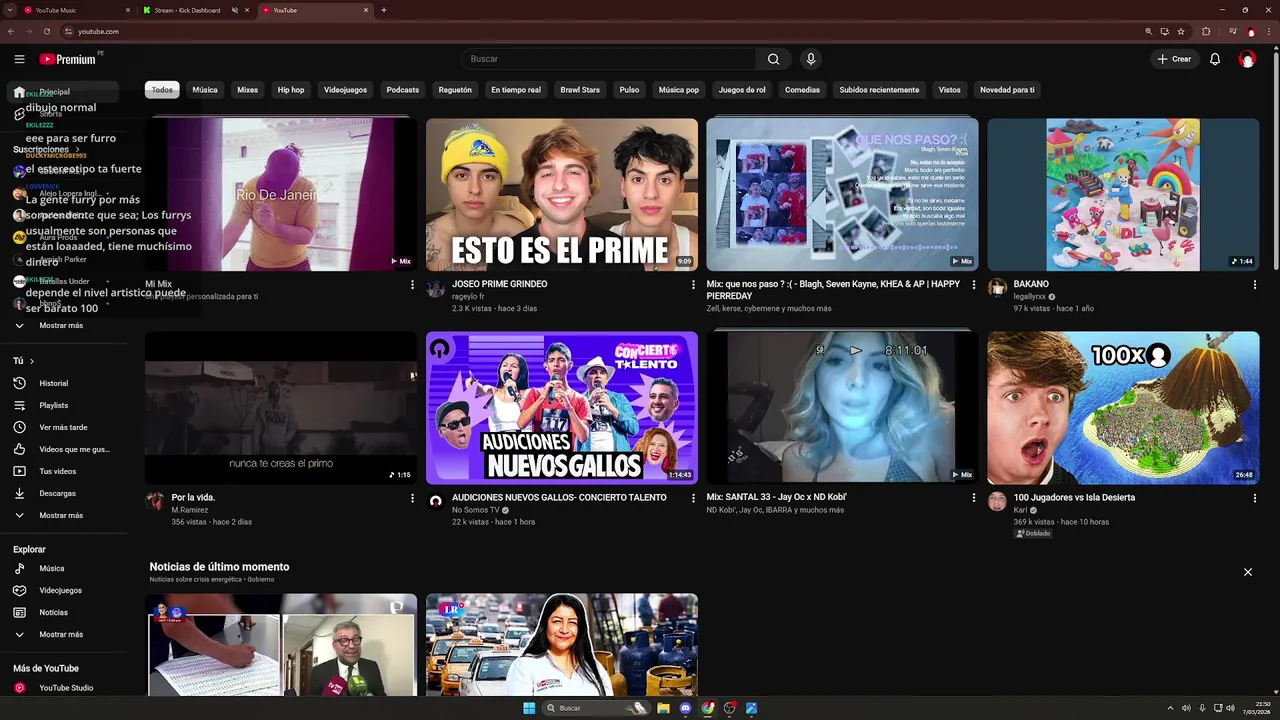This screenshot has height=720, width=1280.
Task: Open Noticias under Explorar
Action: click(64, 612)
